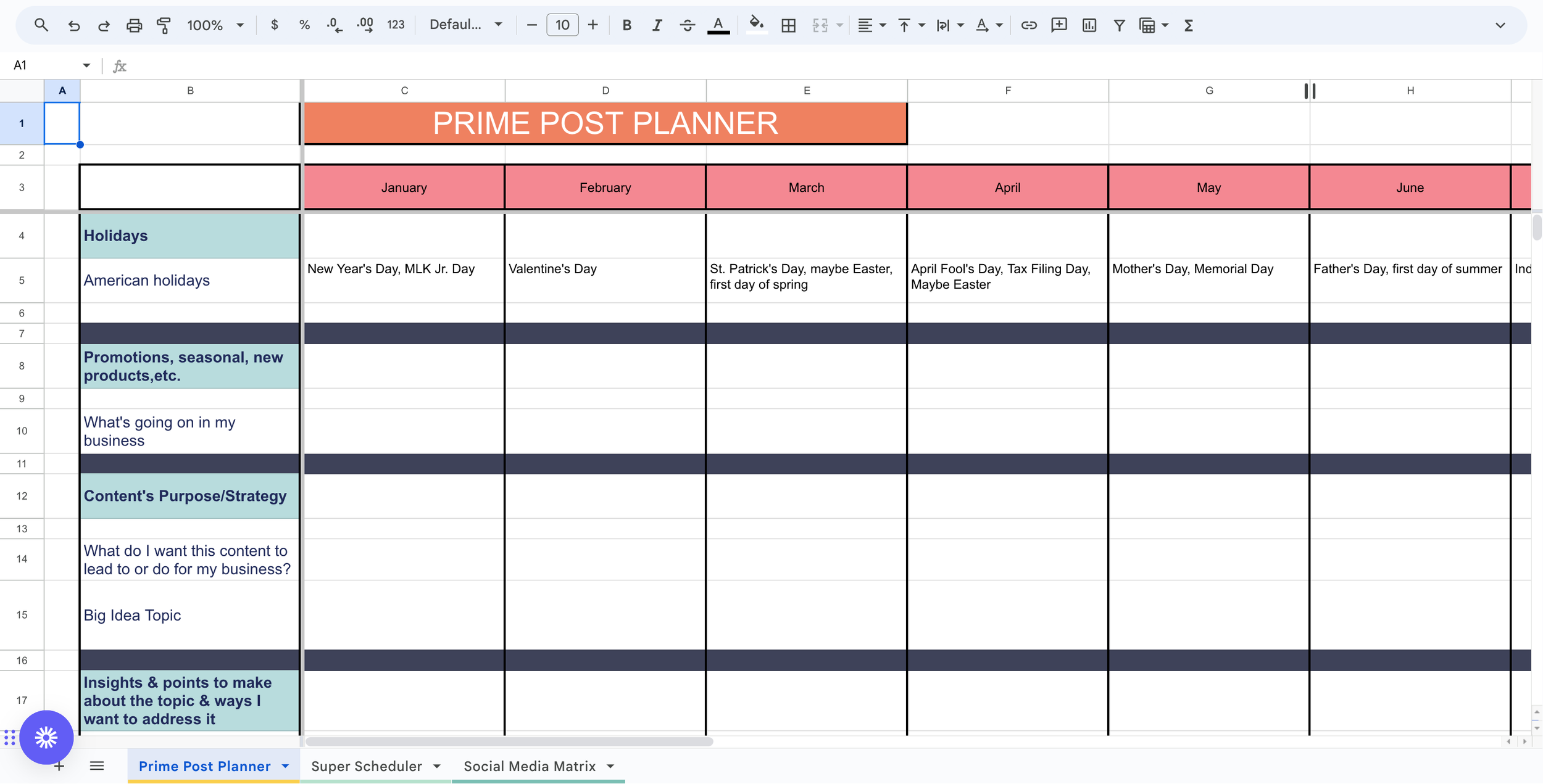Image resolution: width=1543 pixels, height=784 pixels.
Task: Apply more number formats with 123
Action: tap(395, 25)
